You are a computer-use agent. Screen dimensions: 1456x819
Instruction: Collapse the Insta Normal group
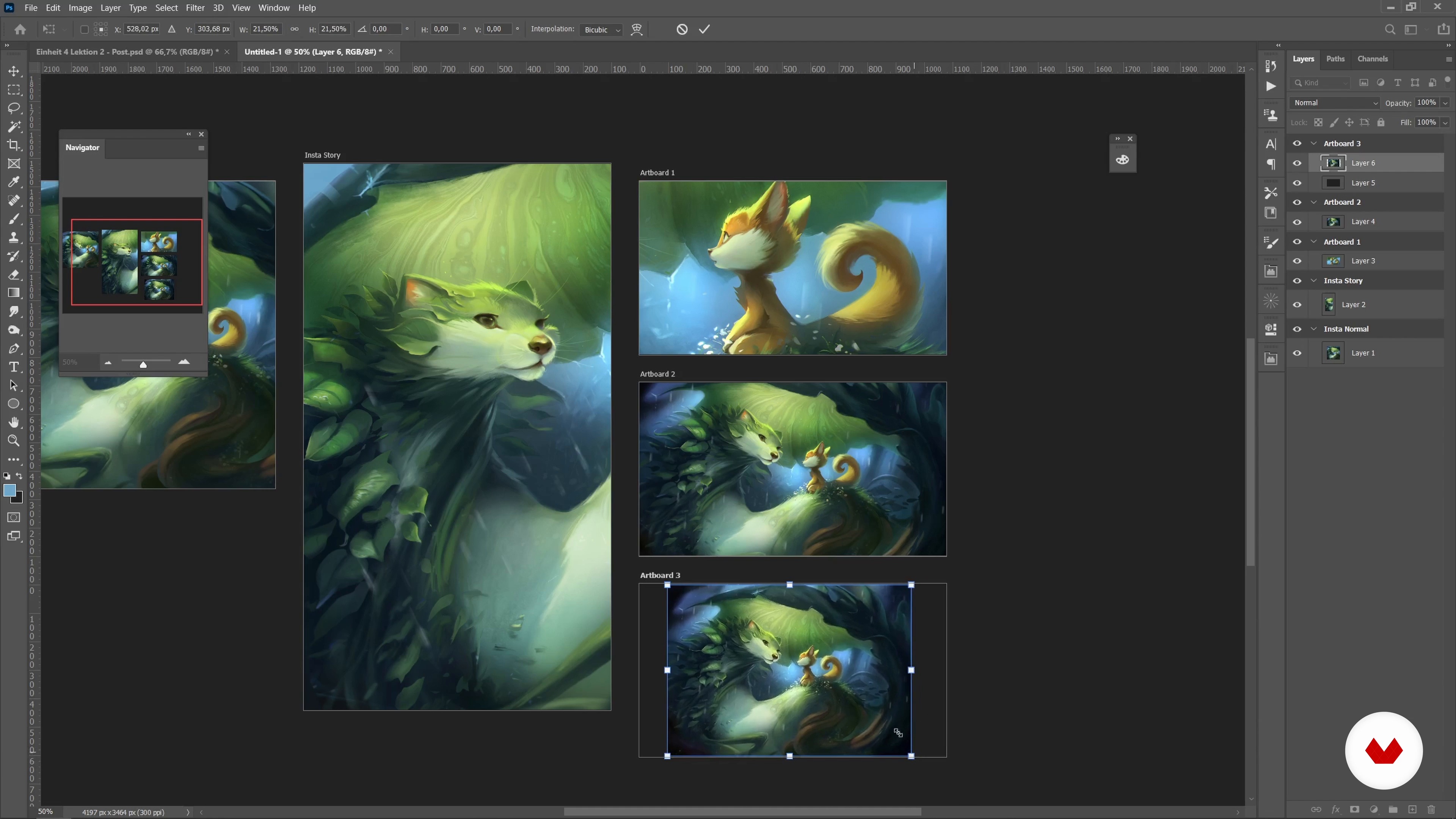point(1313,329)
